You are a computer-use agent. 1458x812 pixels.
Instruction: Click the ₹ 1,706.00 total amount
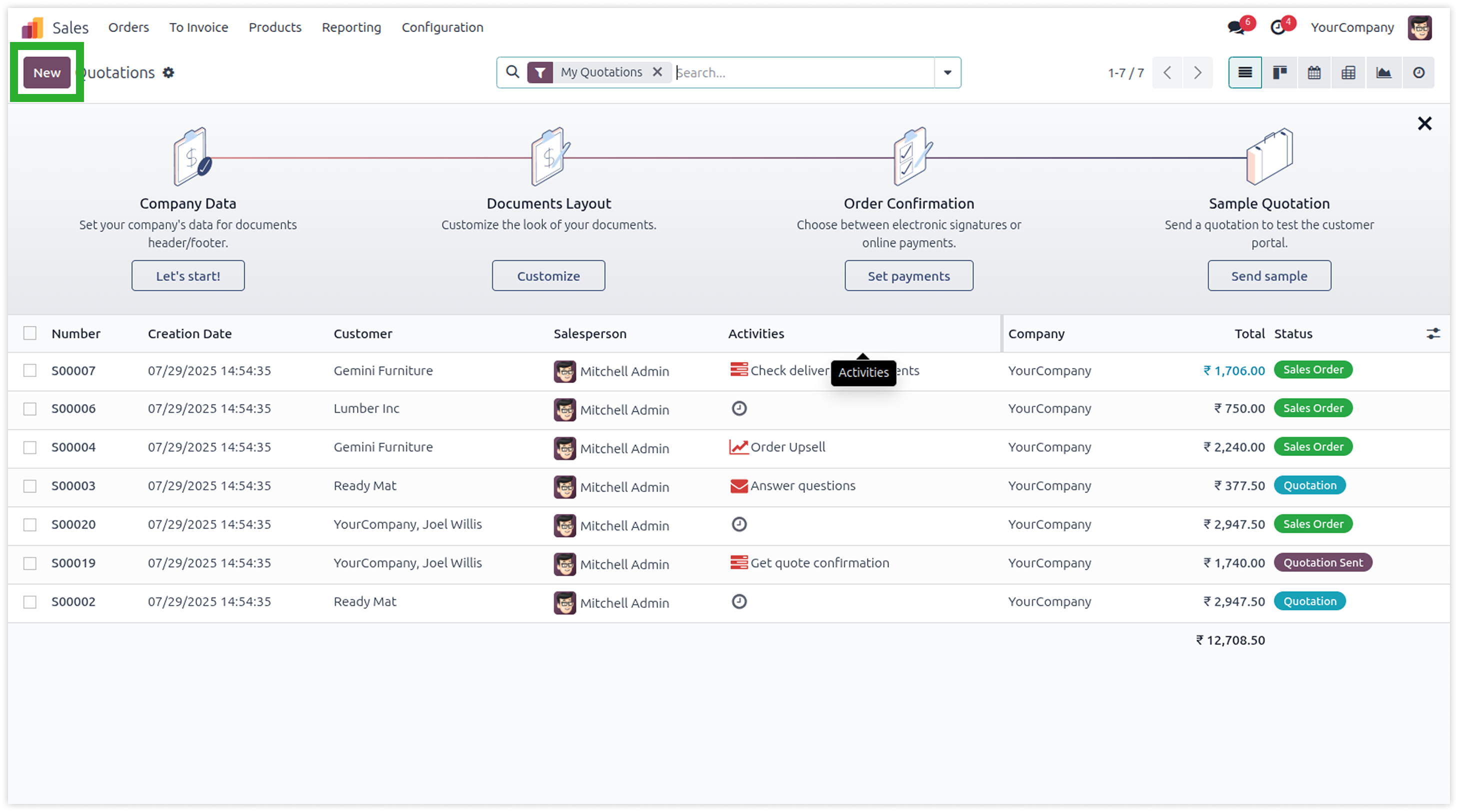click(x=1234, y=370)
